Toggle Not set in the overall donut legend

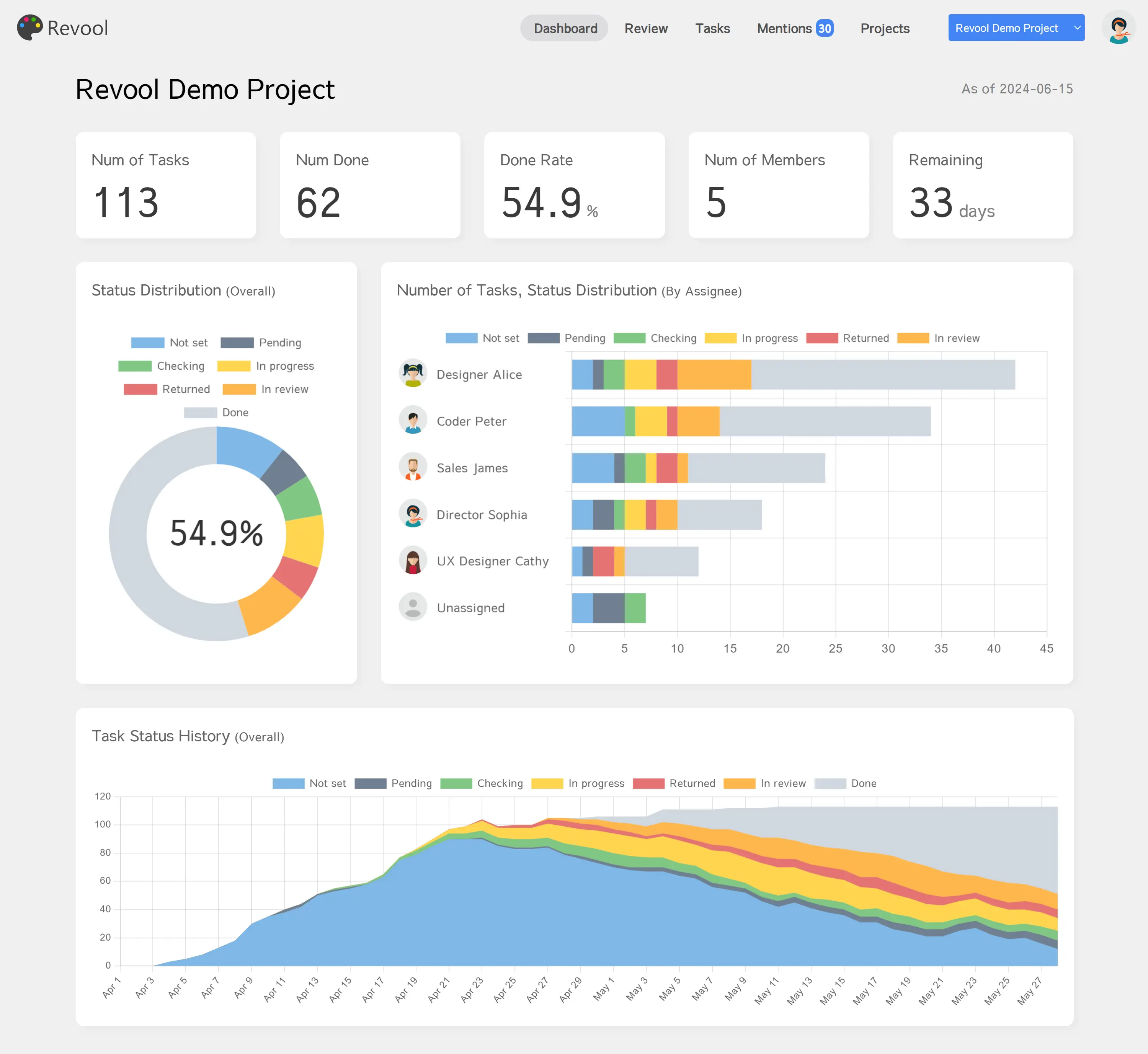(x=170, y=343)
